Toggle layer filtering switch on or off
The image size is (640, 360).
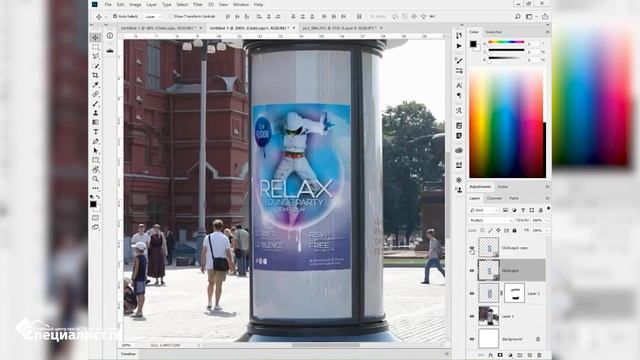(548, 209)
